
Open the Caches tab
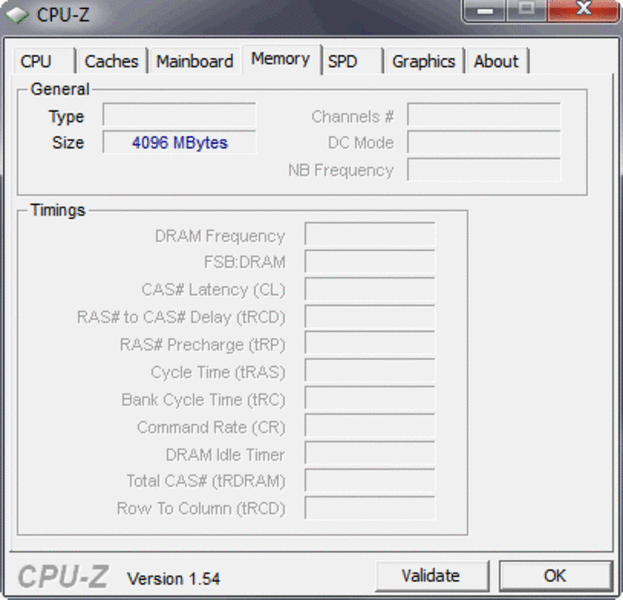112,61
